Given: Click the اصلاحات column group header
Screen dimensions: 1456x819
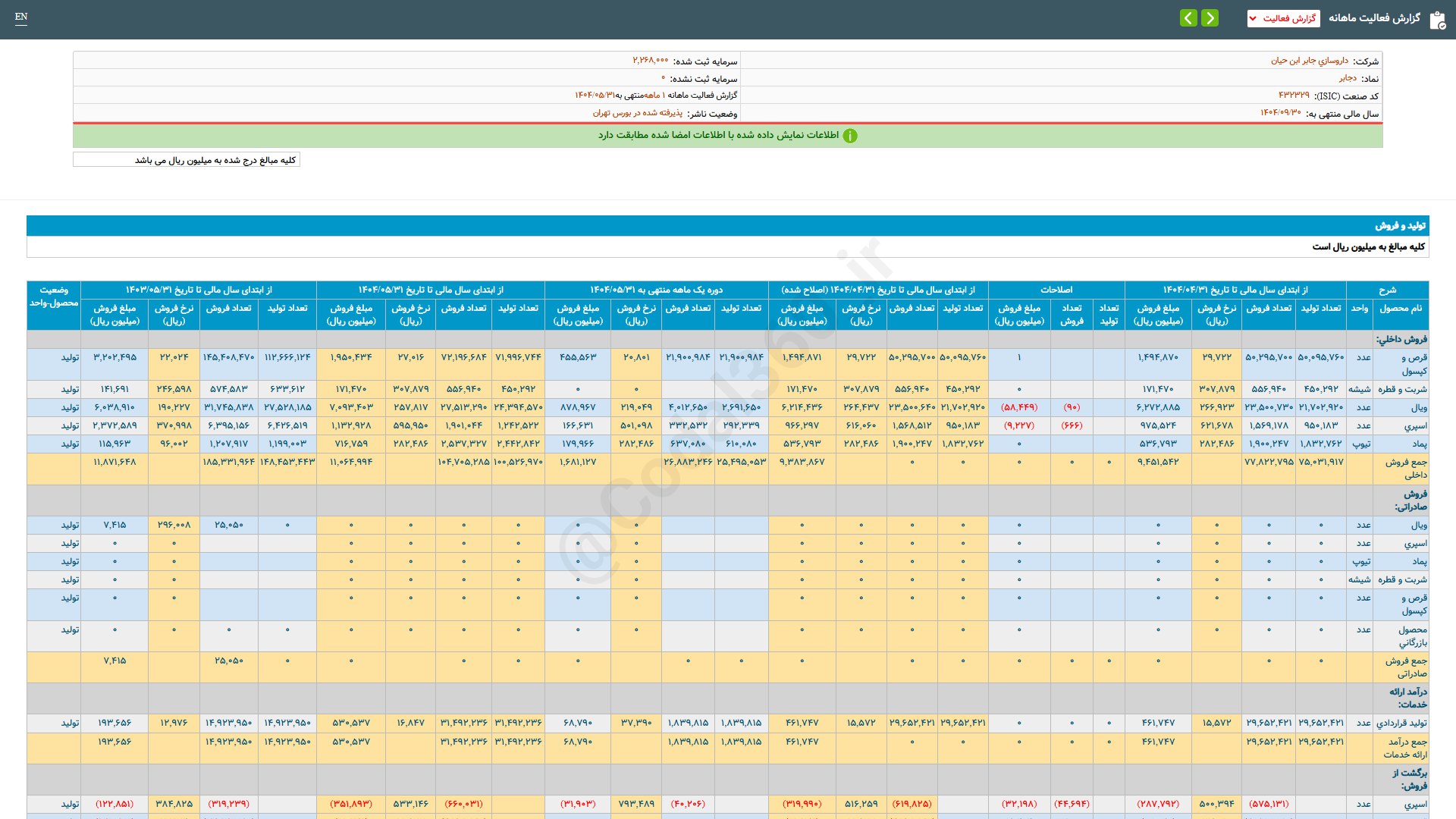Looking at the screenshot, I should (1056, 290).
